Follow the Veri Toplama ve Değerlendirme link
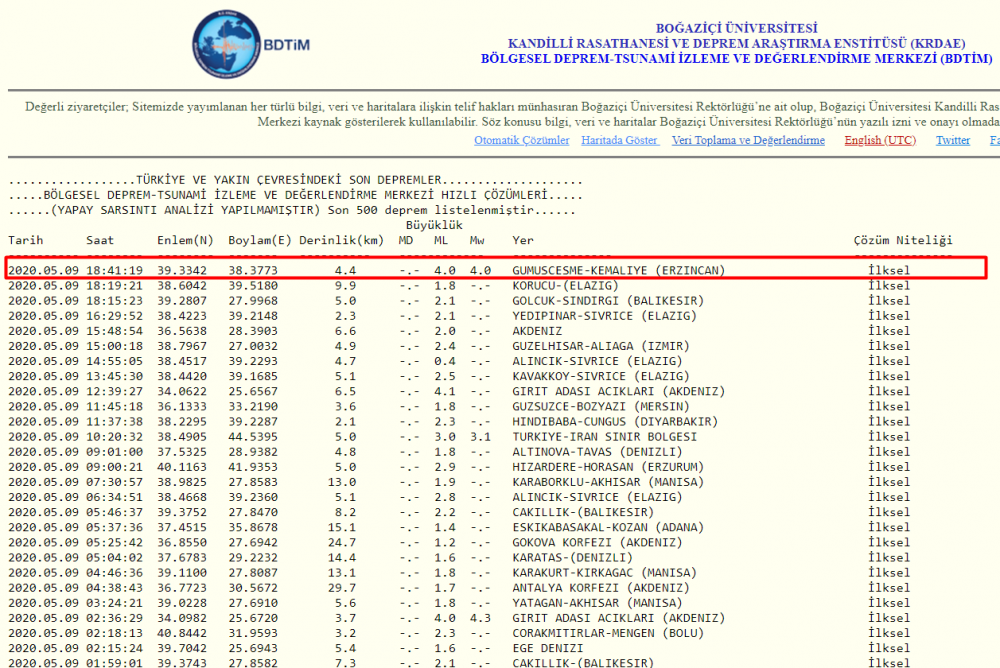 748,141
